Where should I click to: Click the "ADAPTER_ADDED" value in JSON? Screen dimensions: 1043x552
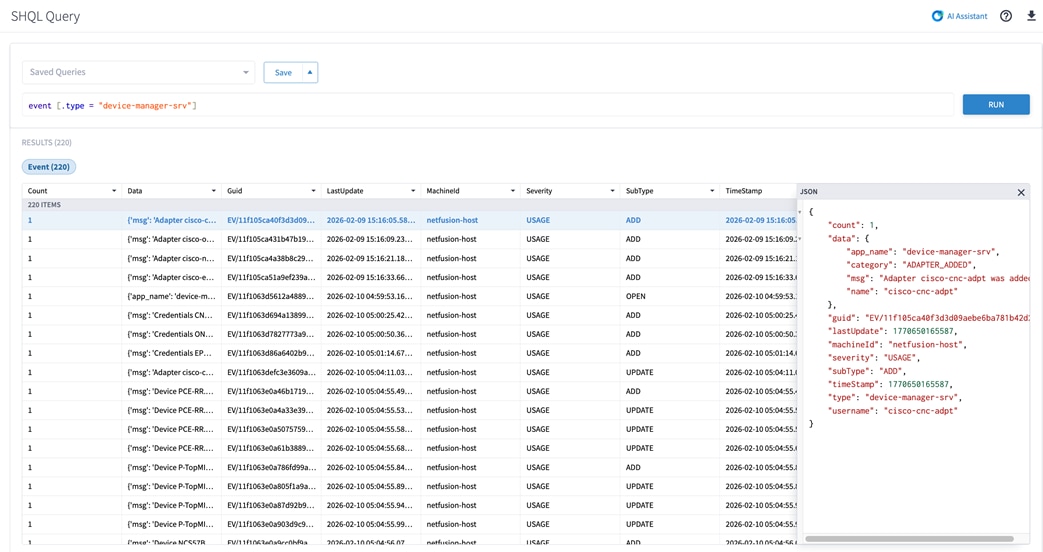(x=937, y=265)
